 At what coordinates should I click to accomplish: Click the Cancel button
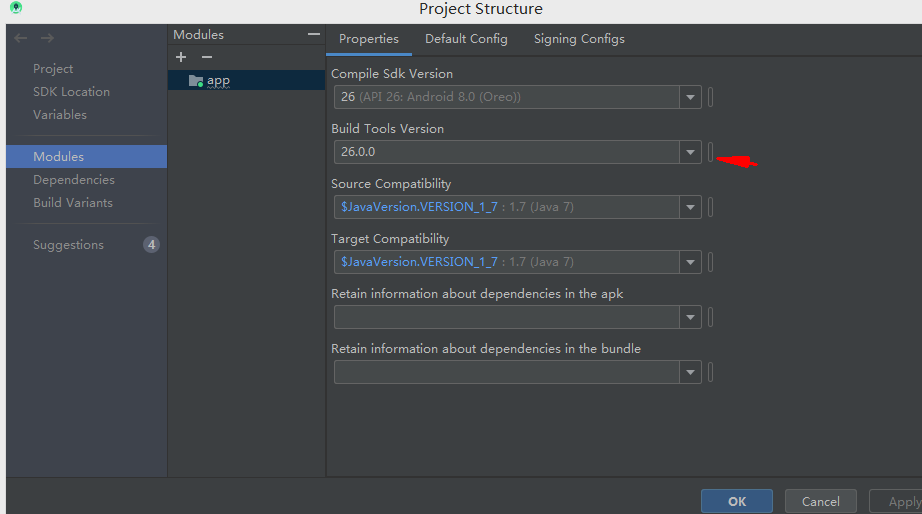click(821, 502)
